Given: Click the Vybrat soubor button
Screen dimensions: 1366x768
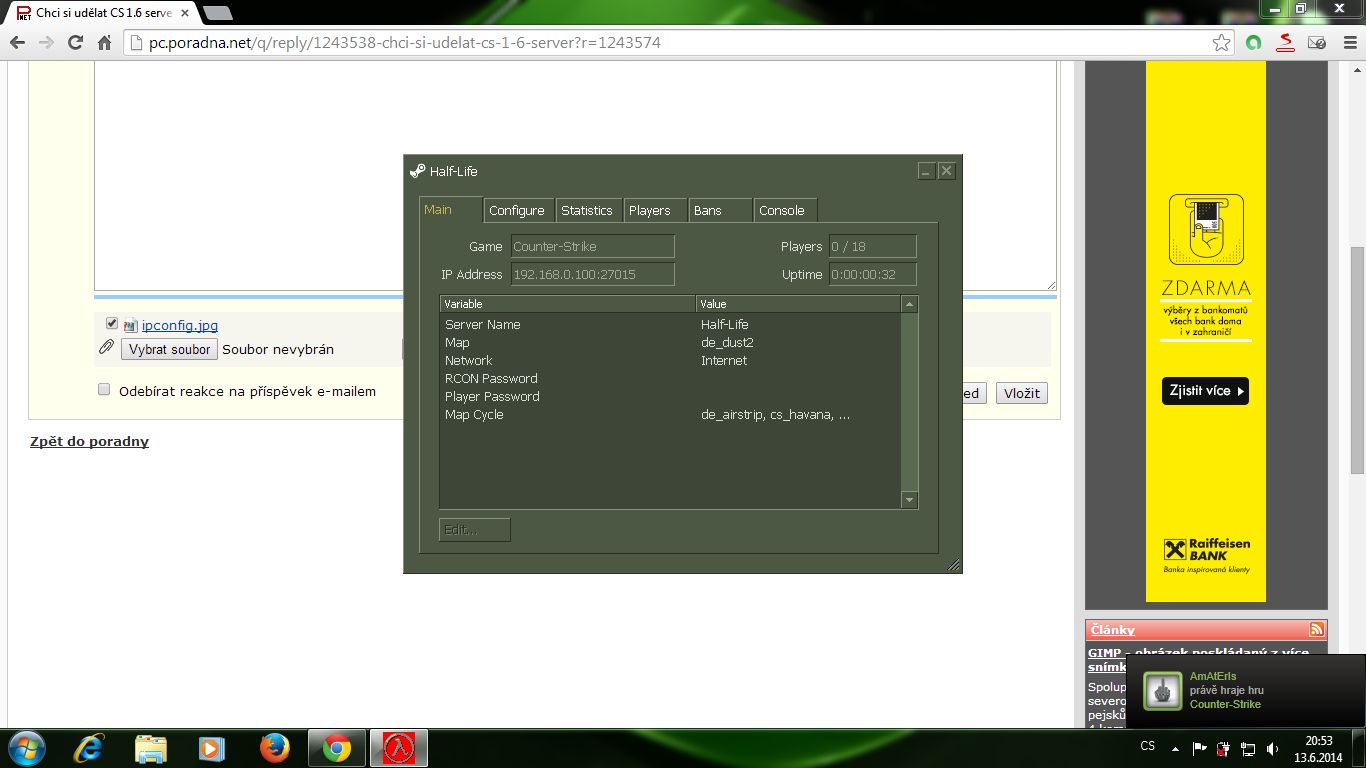Looking at the screenshot, I should 170,349.
